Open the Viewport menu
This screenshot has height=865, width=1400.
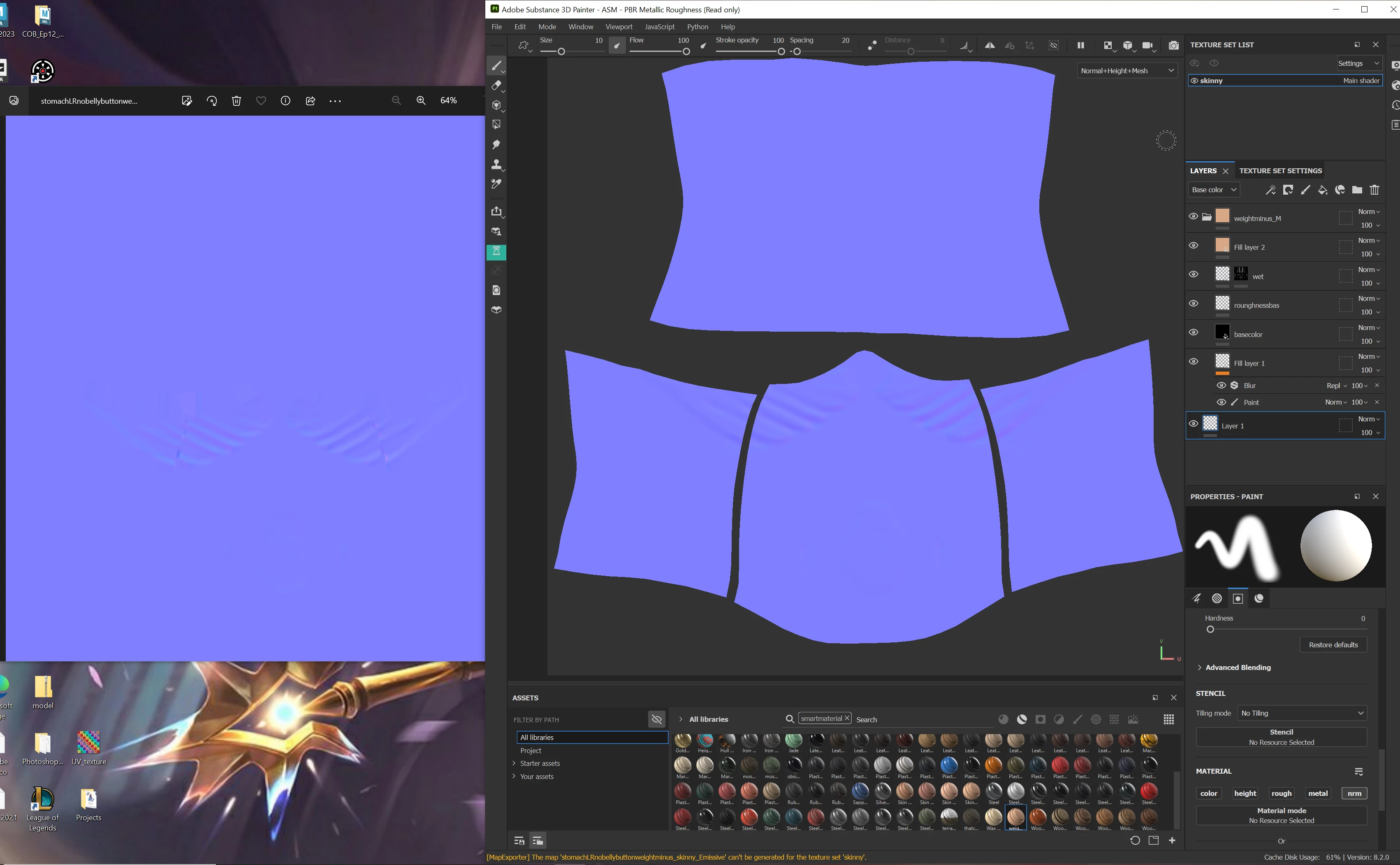click(x=619, y=27)
